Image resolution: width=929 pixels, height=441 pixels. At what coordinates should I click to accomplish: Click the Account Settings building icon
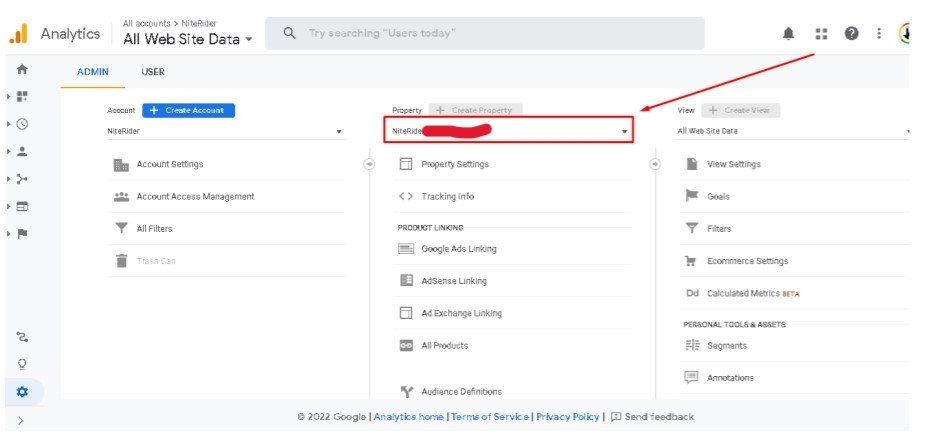[x=121, y=165]
